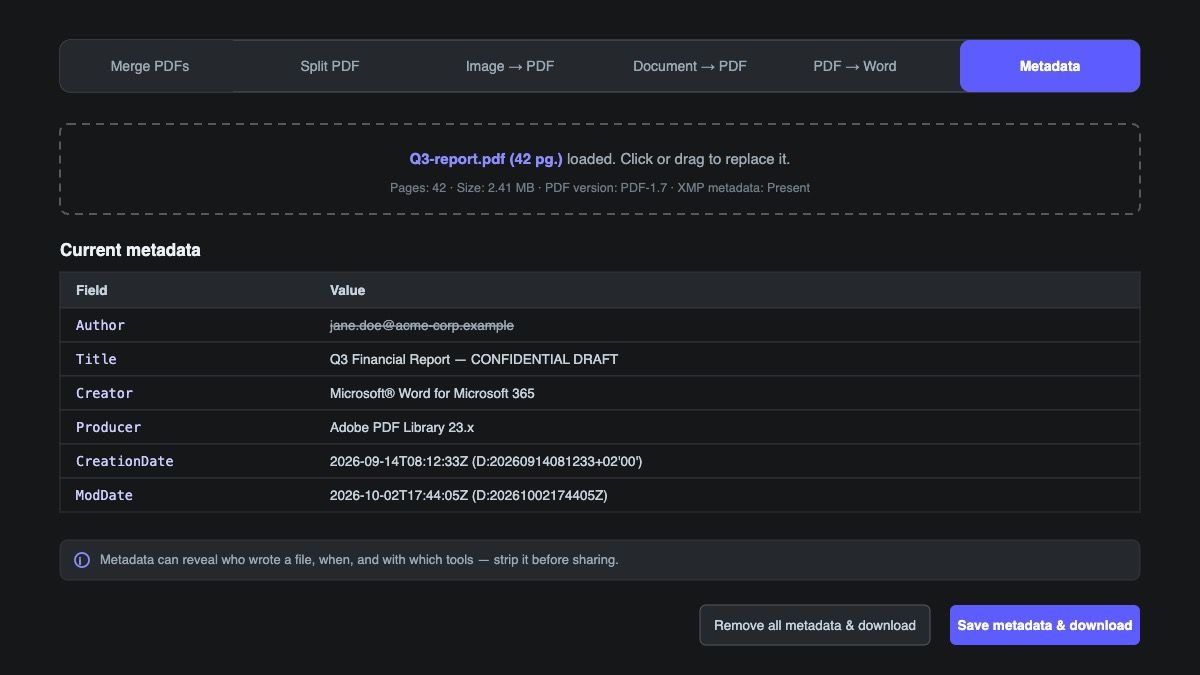Go to the Document → PDF tab
Screen dimensions: 1200x675
(x=690, y=66)
